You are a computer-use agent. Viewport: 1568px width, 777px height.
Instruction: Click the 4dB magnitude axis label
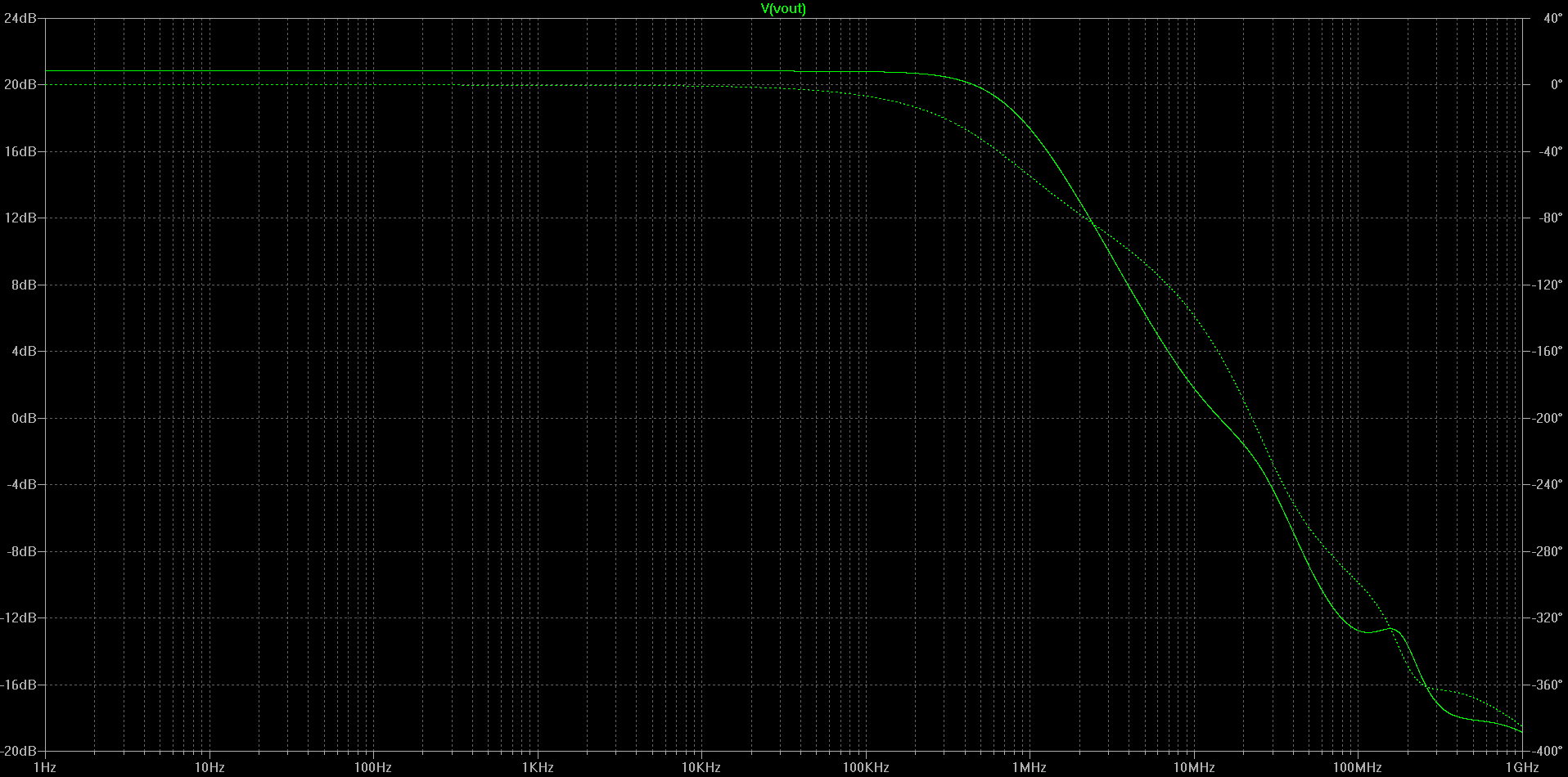(23, 352)
